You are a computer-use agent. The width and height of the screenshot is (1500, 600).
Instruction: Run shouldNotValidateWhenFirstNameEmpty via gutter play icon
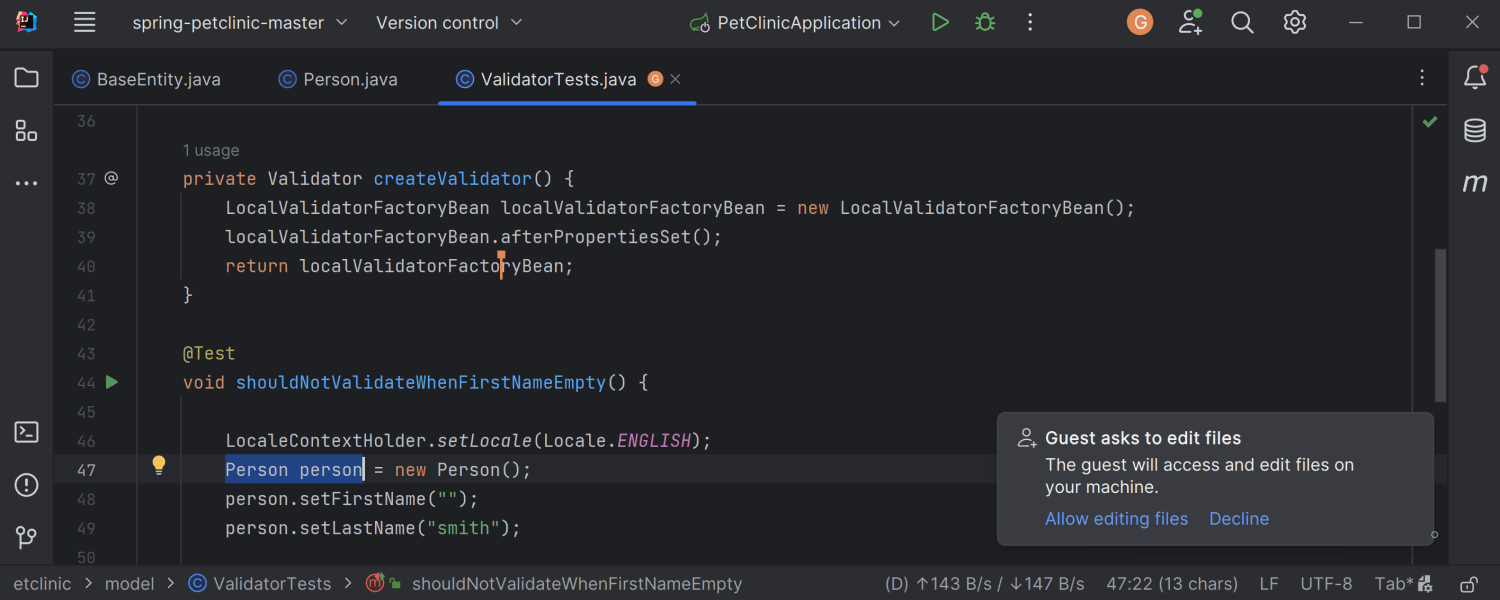111,382
